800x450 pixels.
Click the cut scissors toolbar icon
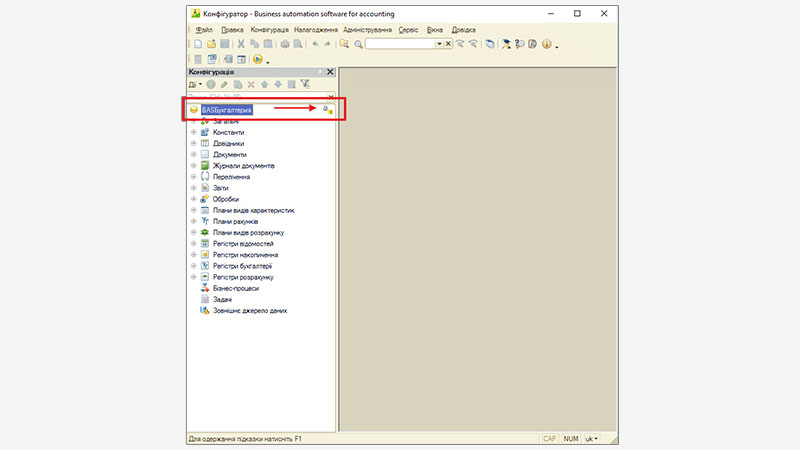241,44
